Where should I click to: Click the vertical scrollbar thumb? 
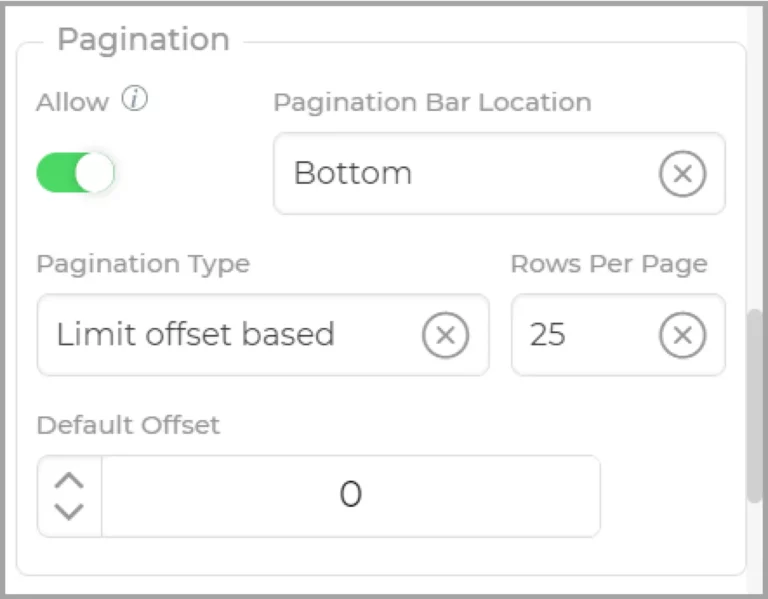[x=755, y=406]
